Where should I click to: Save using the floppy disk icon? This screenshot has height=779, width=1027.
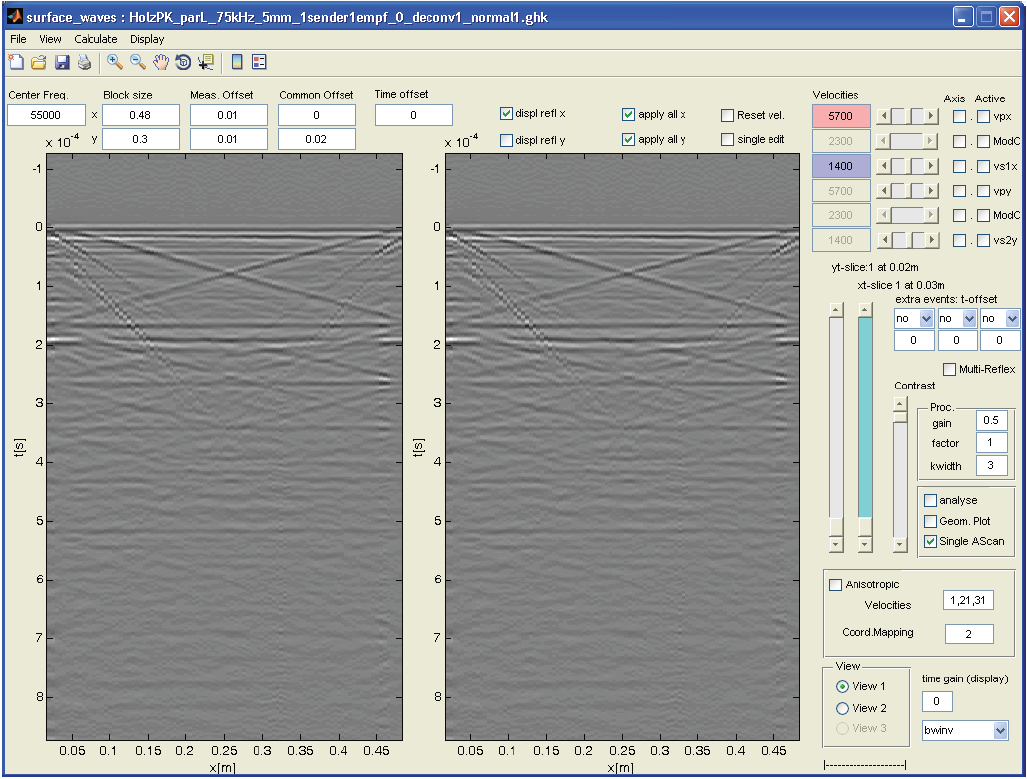62,62
